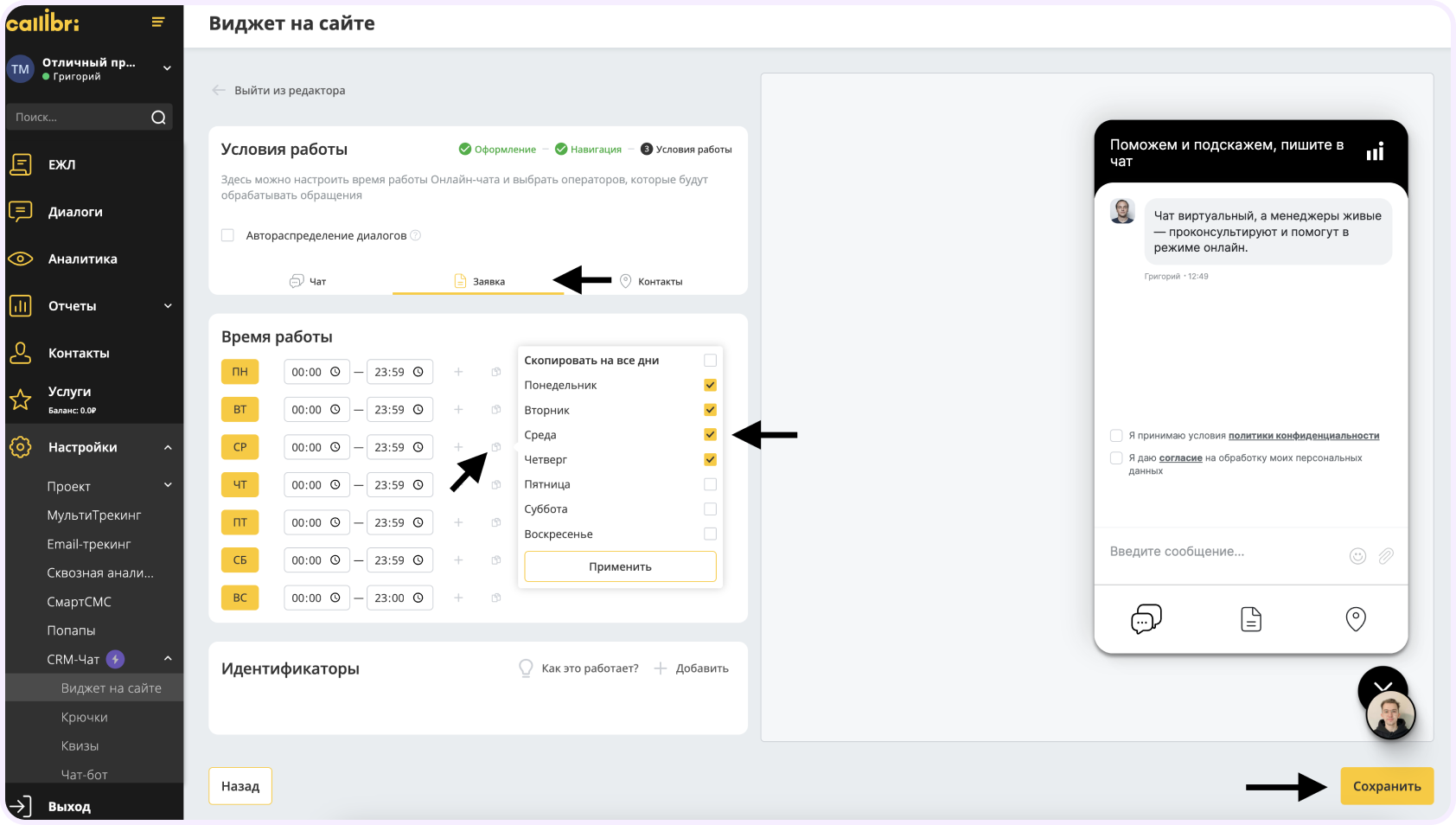Open Контакты person icon
Screen dimensions: 1456x825
pos(21,353)
